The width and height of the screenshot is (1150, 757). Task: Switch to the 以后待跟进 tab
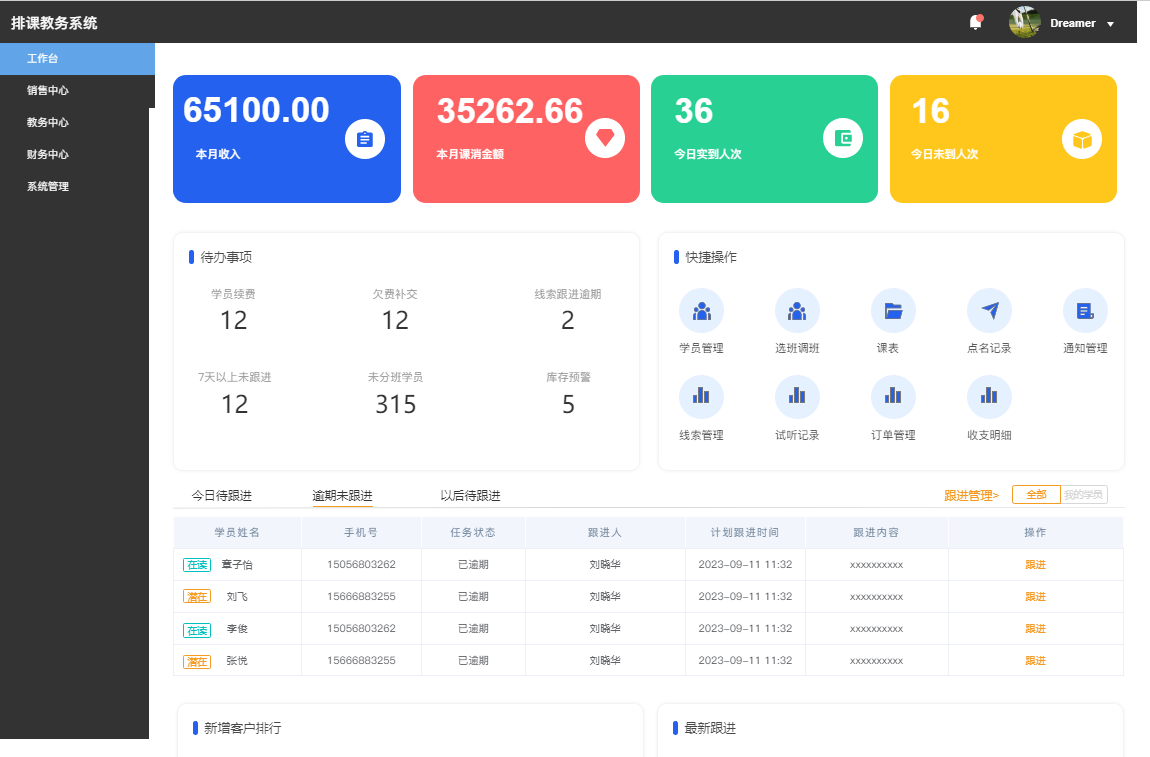470,496
